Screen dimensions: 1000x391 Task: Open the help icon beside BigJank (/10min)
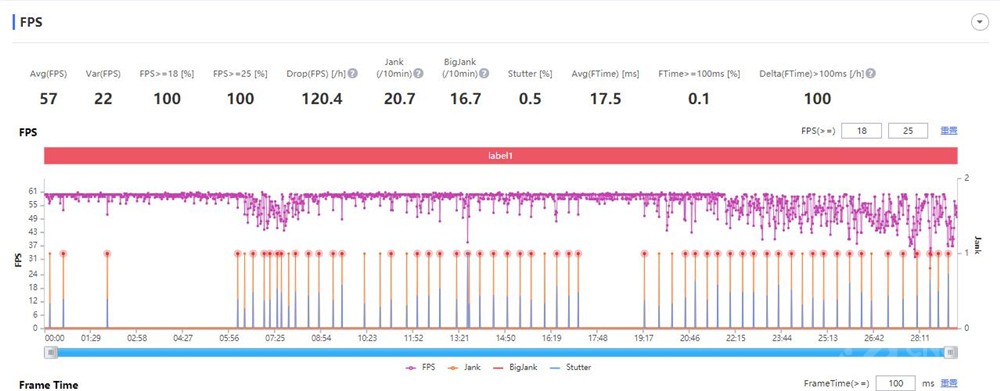pyautogui.click(x=485, y=73)
